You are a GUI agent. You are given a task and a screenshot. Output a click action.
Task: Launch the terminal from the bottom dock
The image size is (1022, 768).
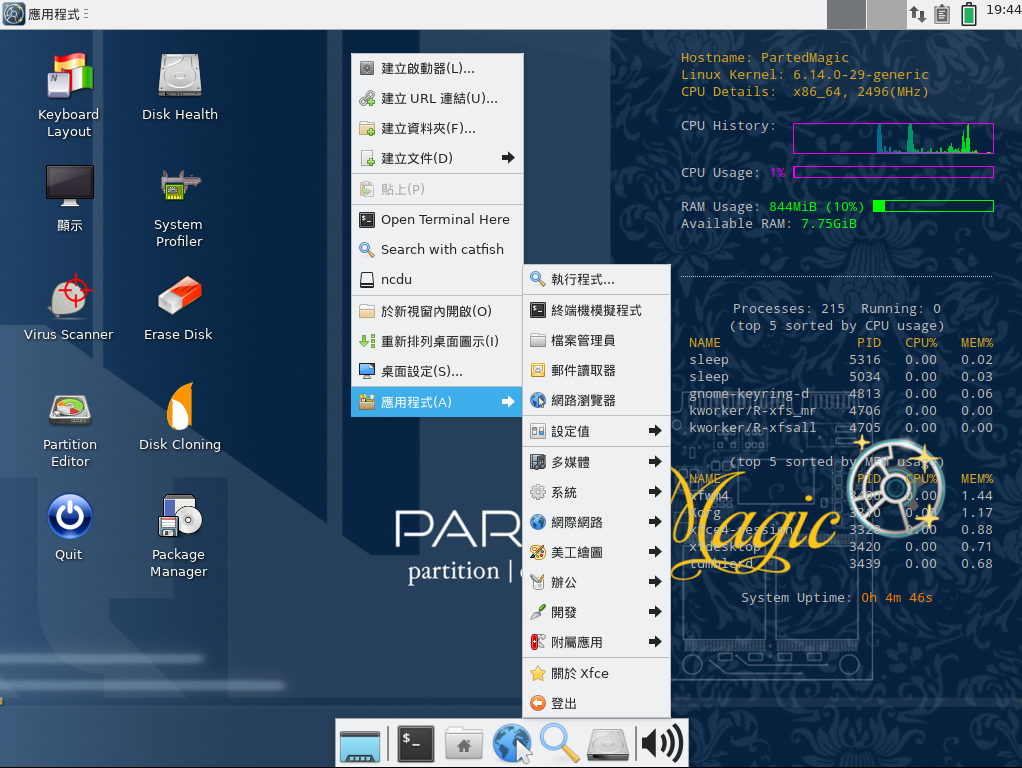(x=416, y=744)
